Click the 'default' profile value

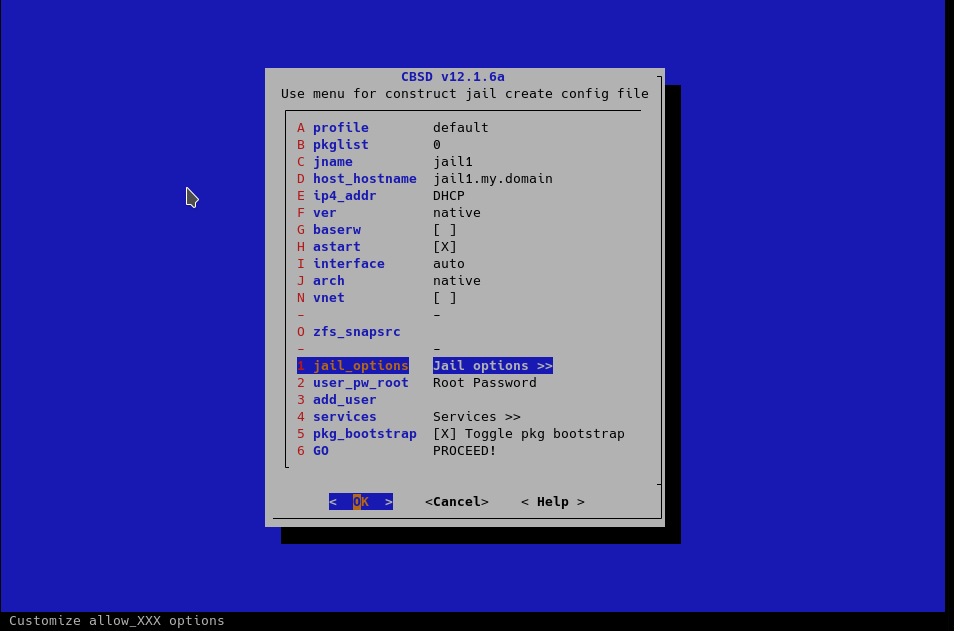[x=461, y=128]
